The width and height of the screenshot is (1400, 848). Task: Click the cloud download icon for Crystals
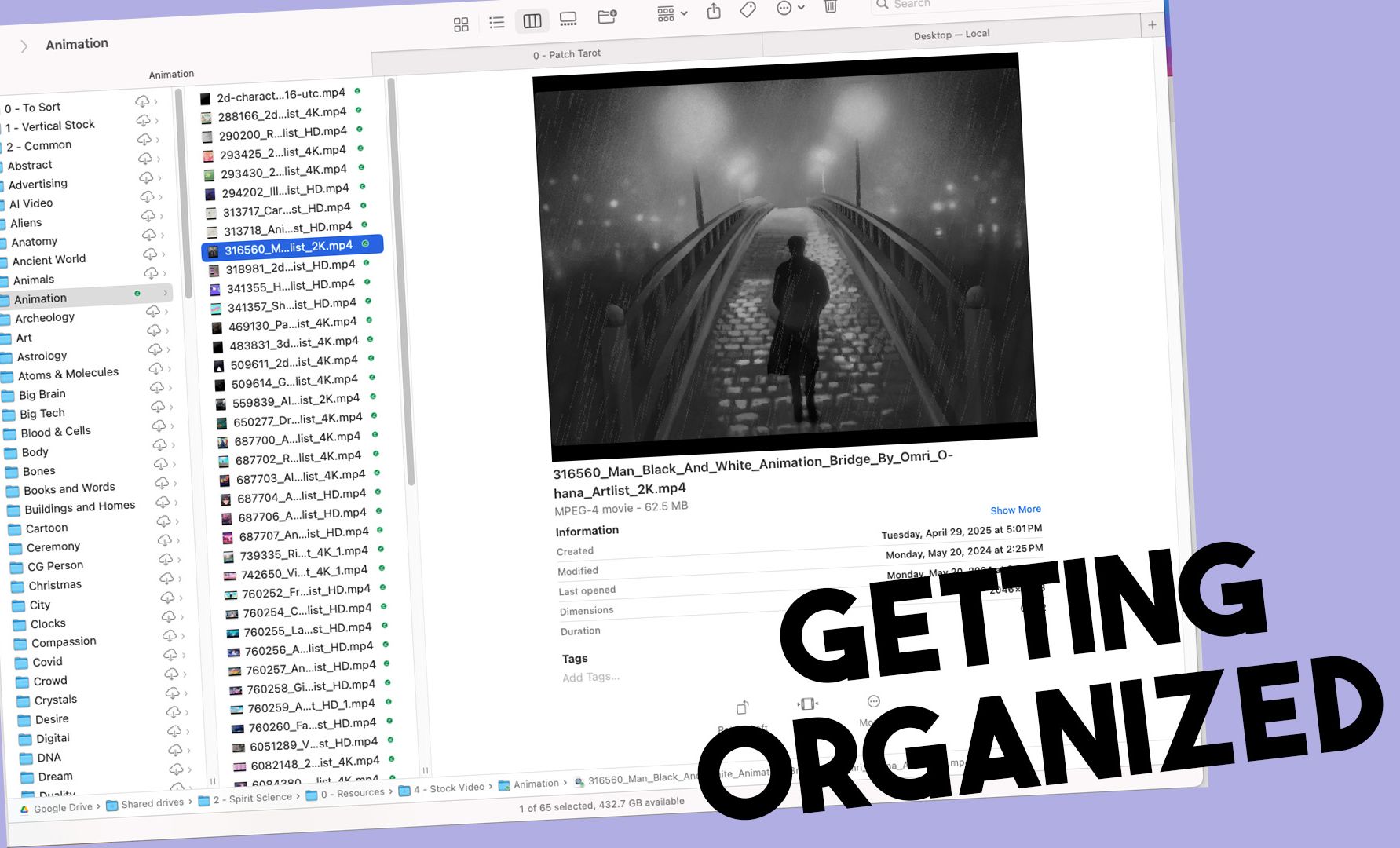point(173,693)
